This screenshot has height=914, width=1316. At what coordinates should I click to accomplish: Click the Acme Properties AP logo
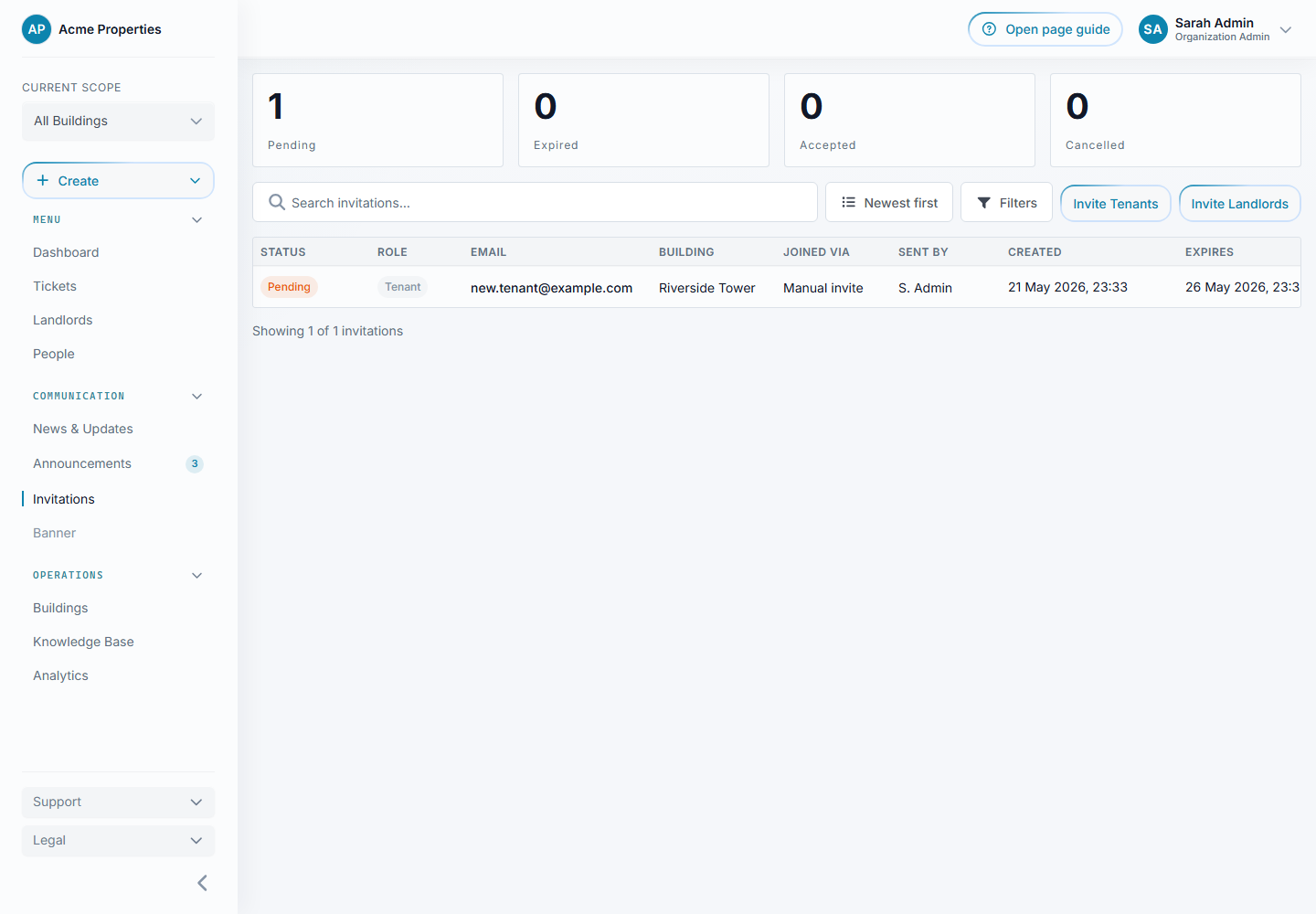pos(37,29)
